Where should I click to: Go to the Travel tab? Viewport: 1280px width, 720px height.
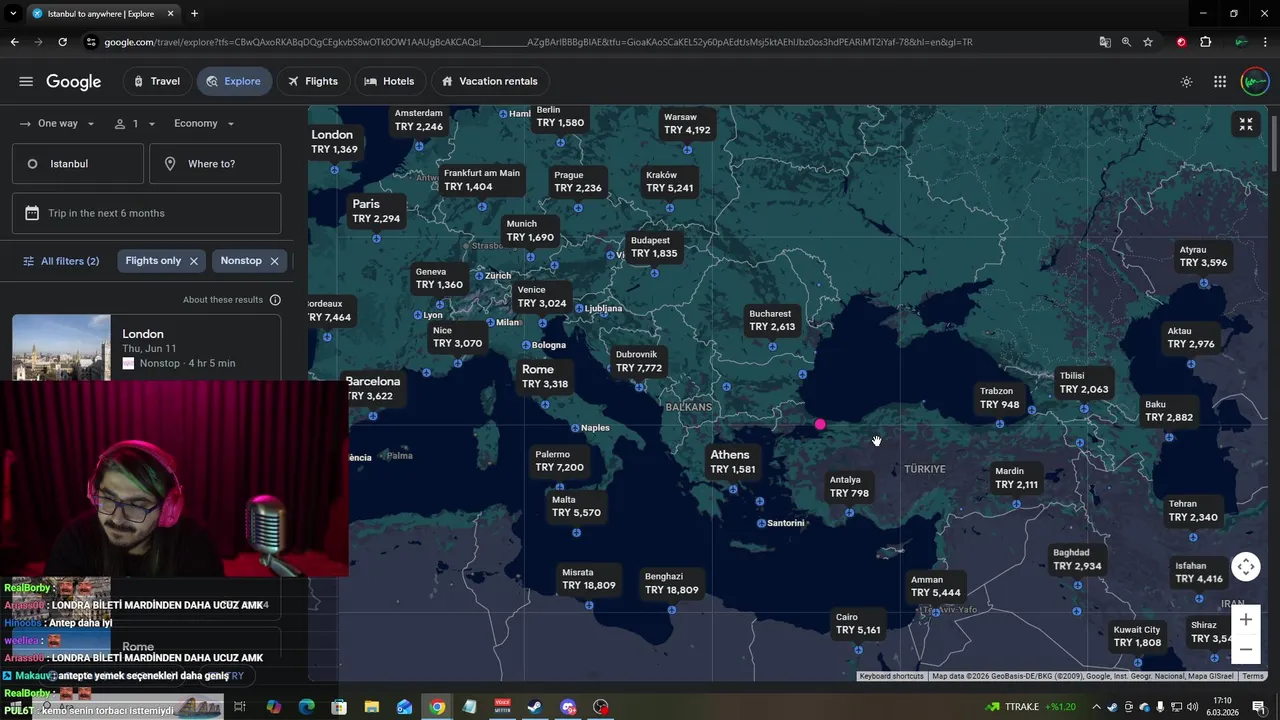[x=156, y=82]
